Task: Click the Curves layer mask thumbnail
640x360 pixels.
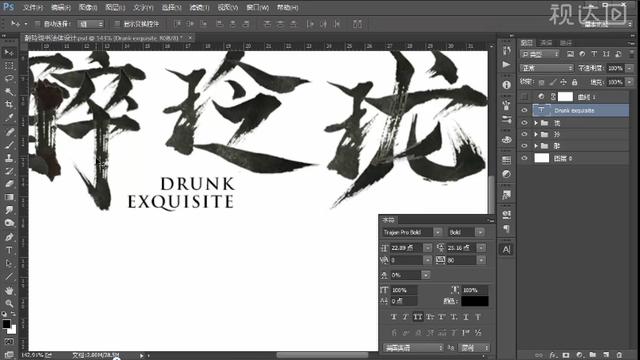Action: [565, 97]
